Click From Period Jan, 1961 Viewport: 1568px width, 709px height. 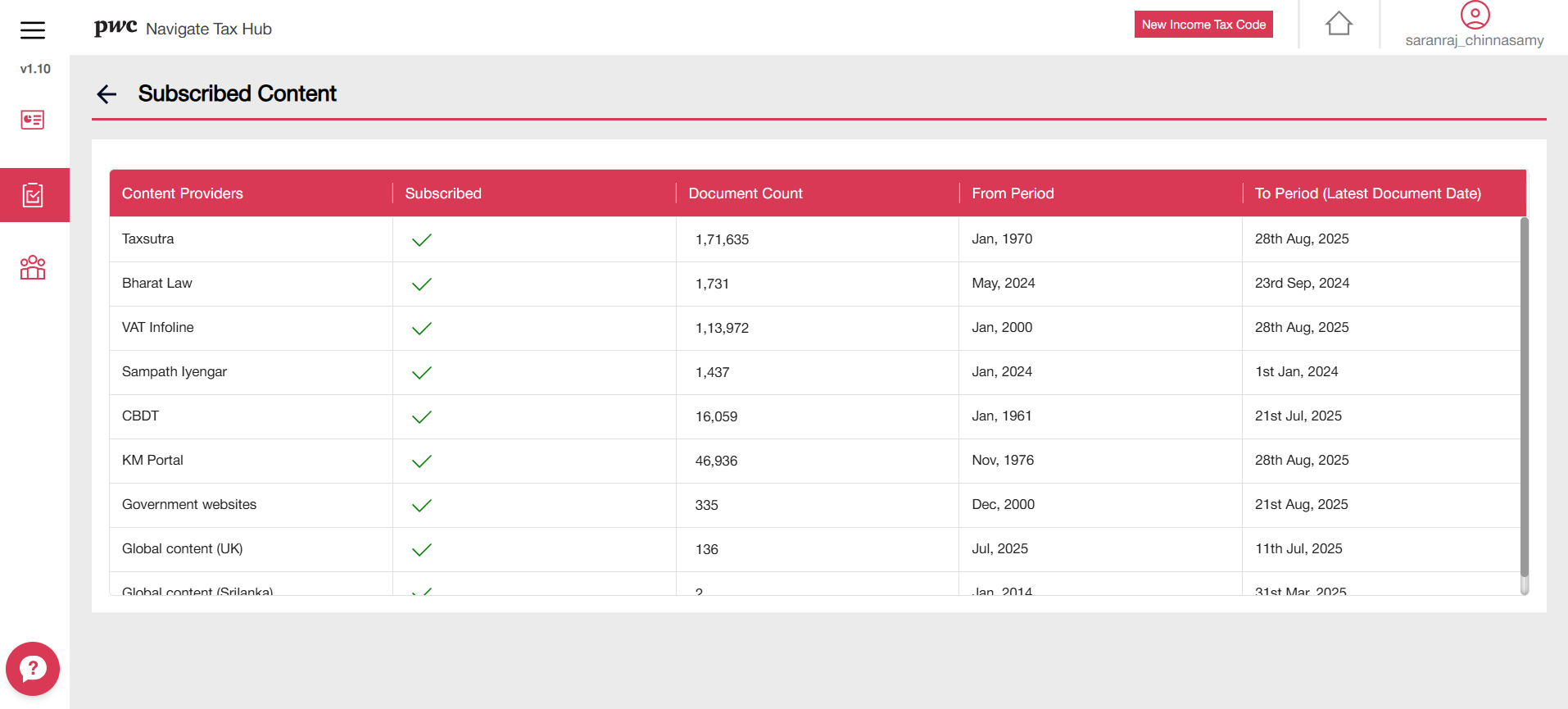(x=1002, y=416)
